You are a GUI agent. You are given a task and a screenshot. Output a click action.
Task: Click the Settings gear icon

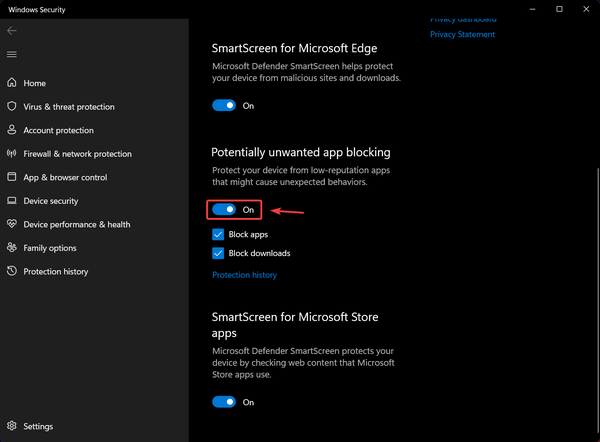tap(12, 426)
